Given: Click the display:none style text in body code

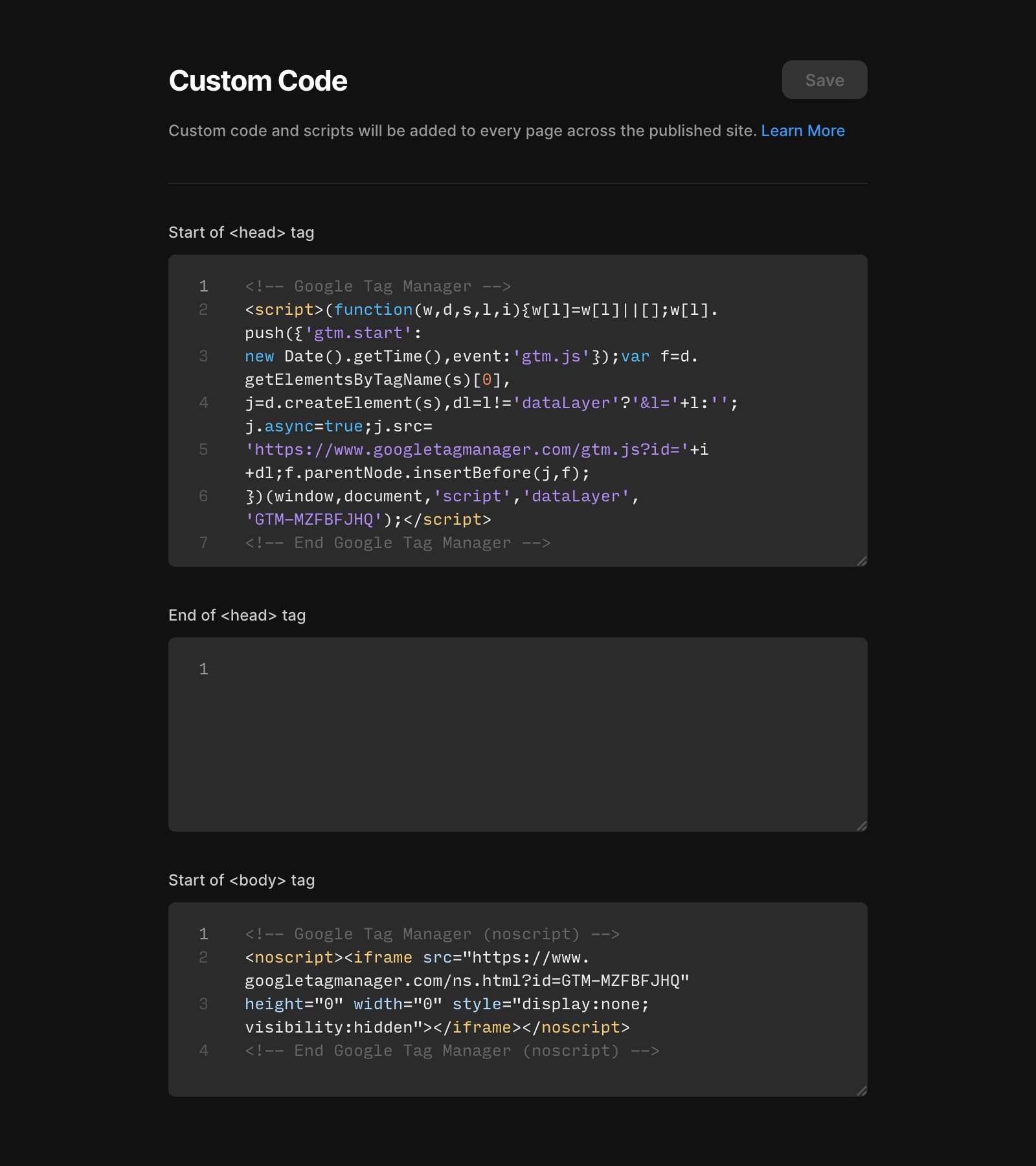Looking at the screenshot, I should point(581,1003).
